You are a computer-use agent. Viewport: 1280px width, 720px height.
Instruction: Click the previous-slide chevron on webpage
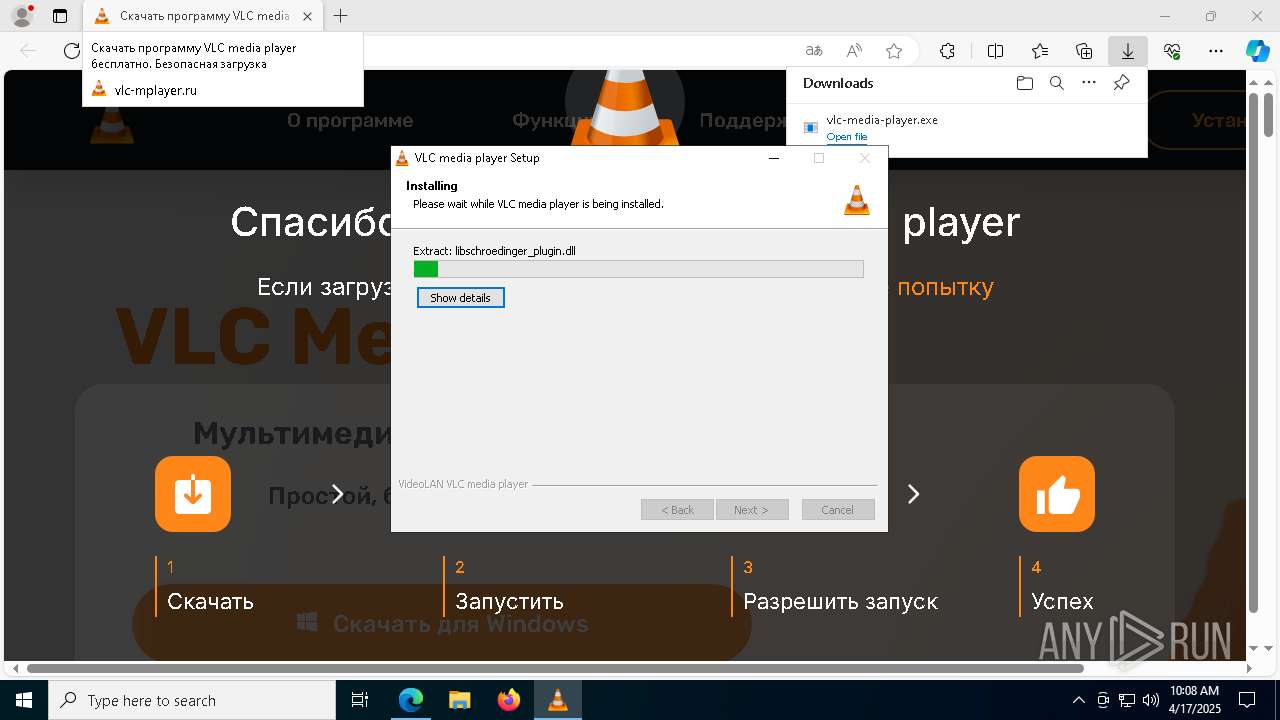click(337, 494)
